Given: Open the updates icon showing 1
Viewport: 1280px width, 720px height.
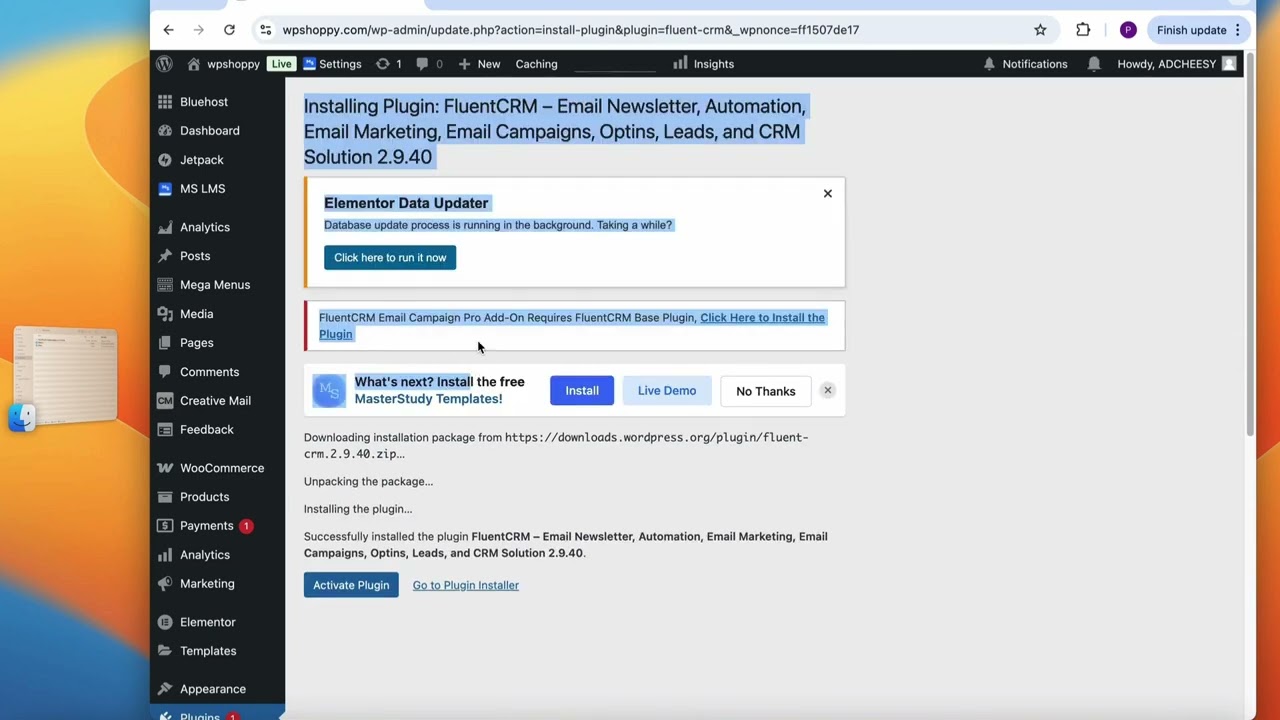Looking at the screenshot, I should tap(388, 64).
